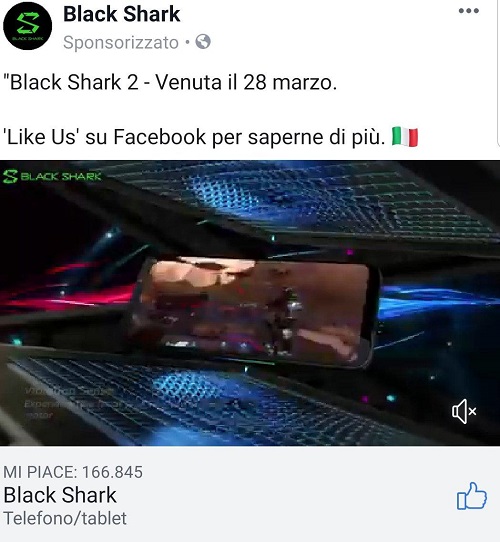Open the Black Shark round profile picture

point(28,26)
